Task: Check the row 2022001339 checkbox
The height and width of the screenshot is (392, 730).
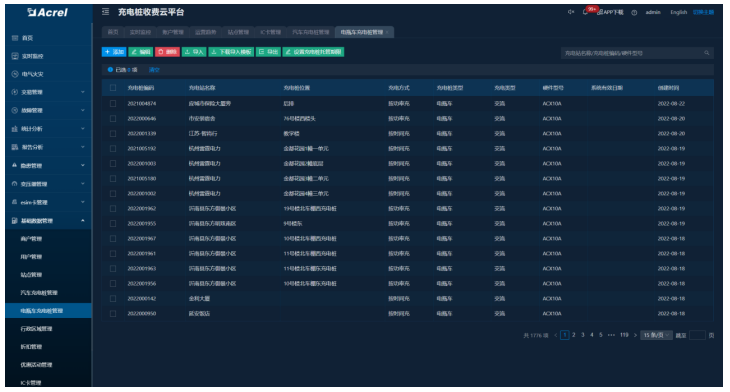Action: (x=113, y=134)
